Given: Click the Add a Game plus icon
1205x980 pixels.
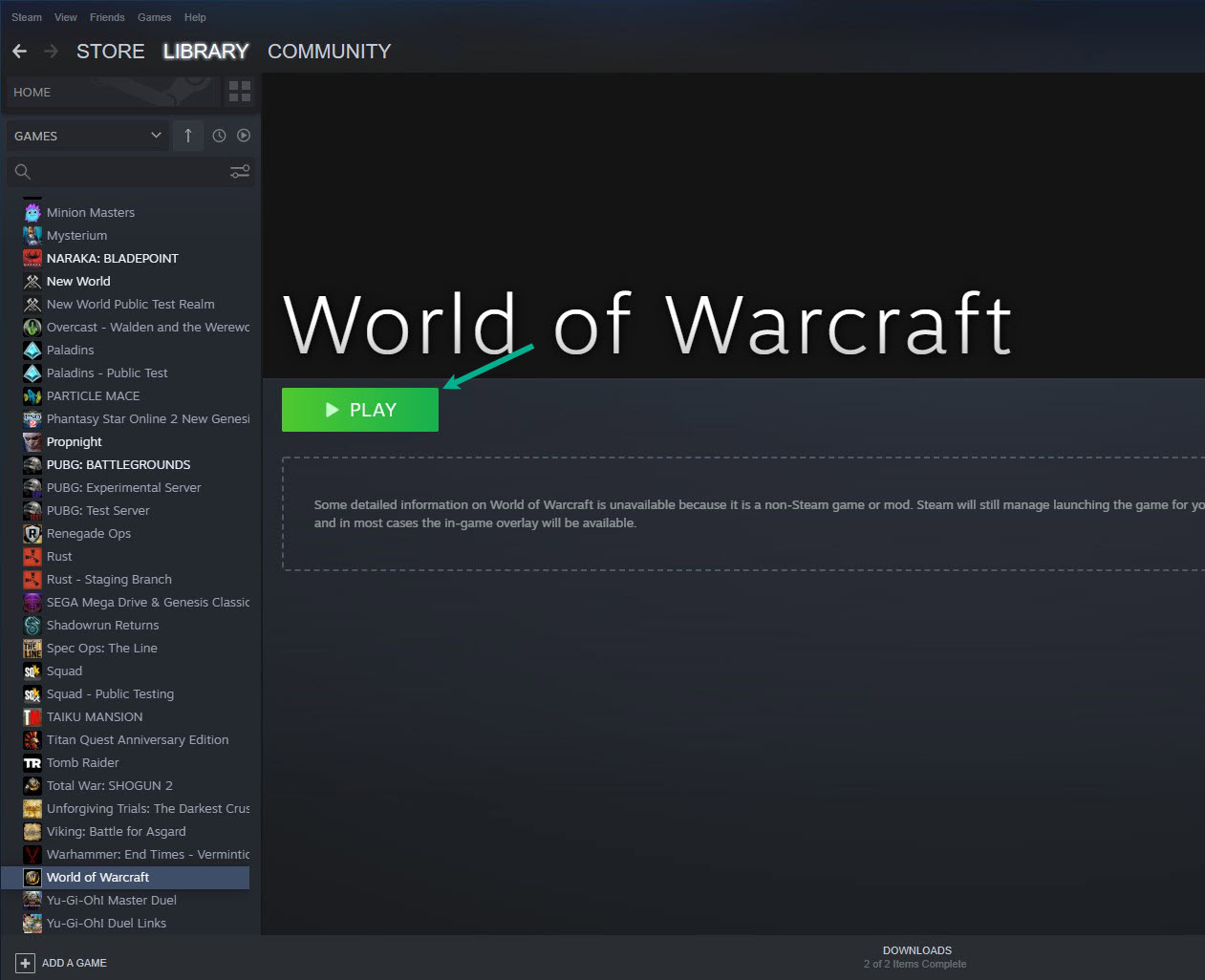Looking at the screenshot, I should click(26, 963).
